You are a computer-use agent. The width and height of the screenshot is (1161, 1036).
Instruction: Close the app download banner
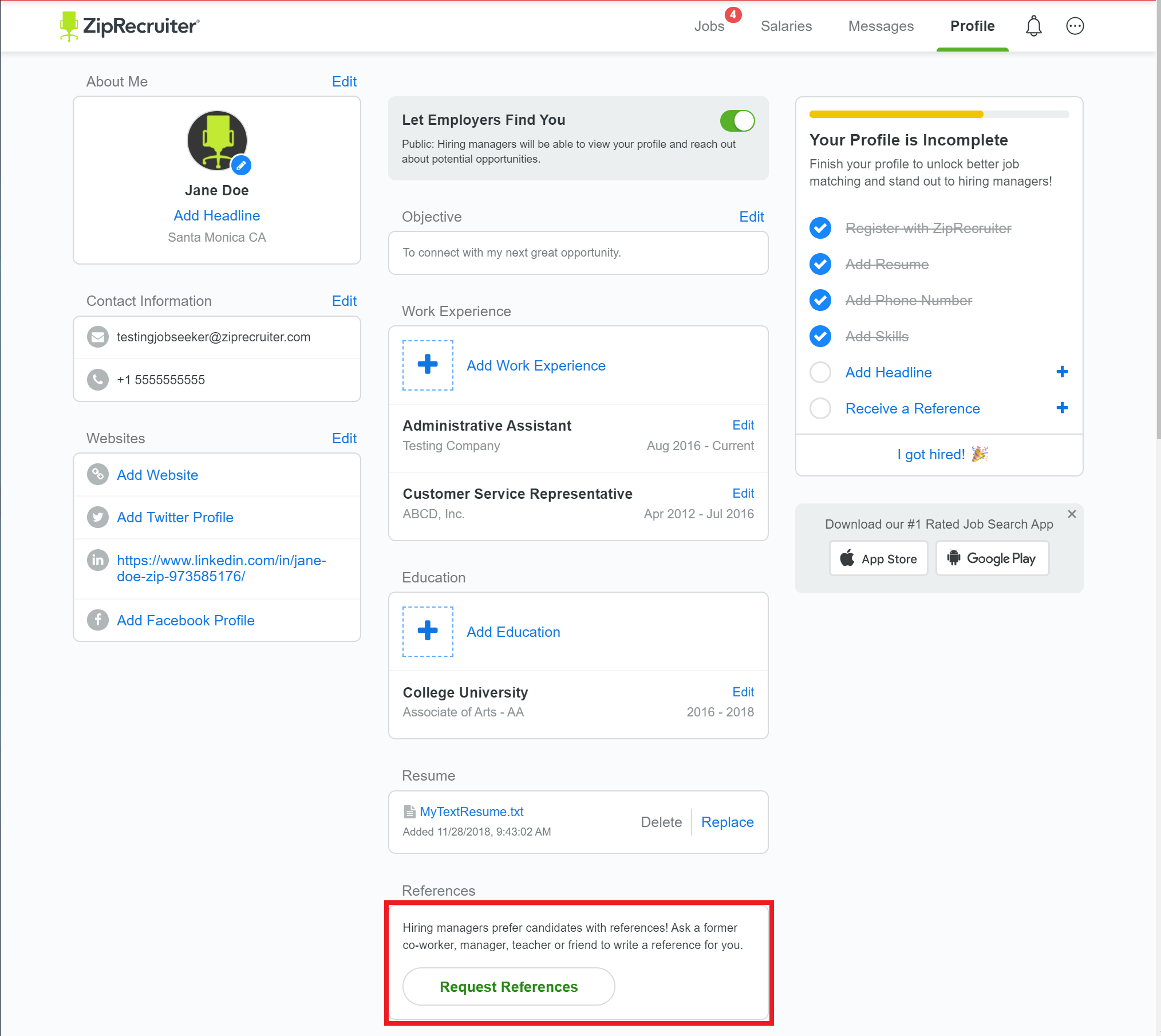point(1072,514)
